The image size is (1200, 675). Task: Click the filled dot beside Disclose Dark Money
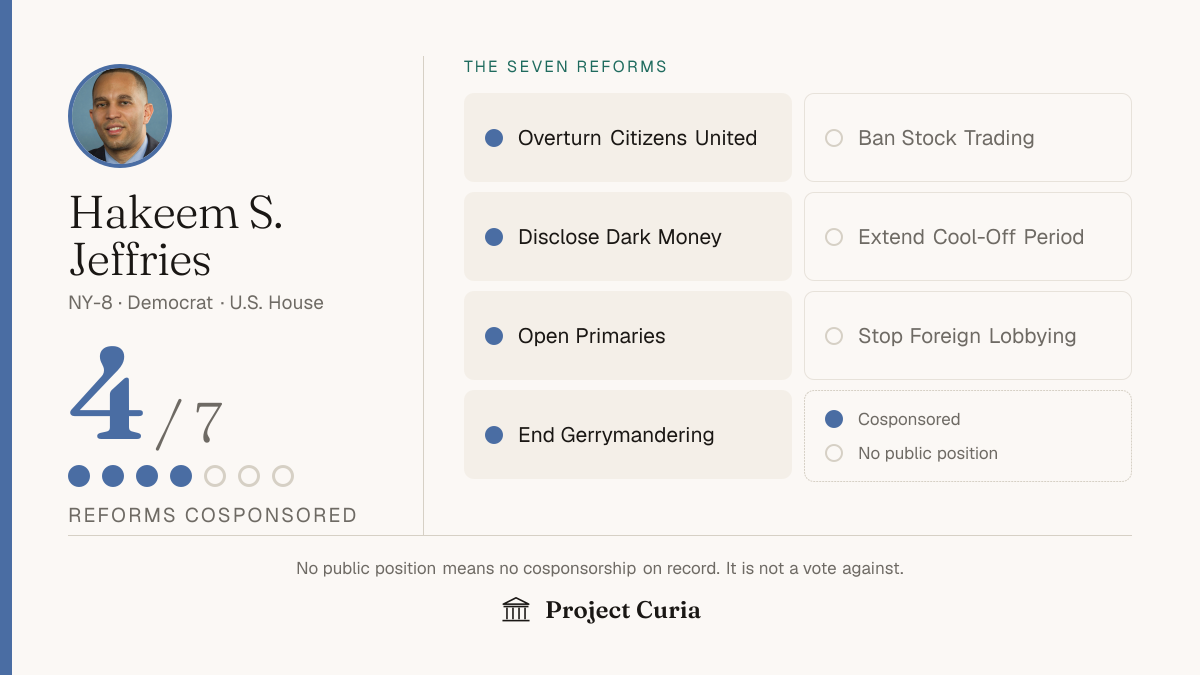click(x=494, y=237)
